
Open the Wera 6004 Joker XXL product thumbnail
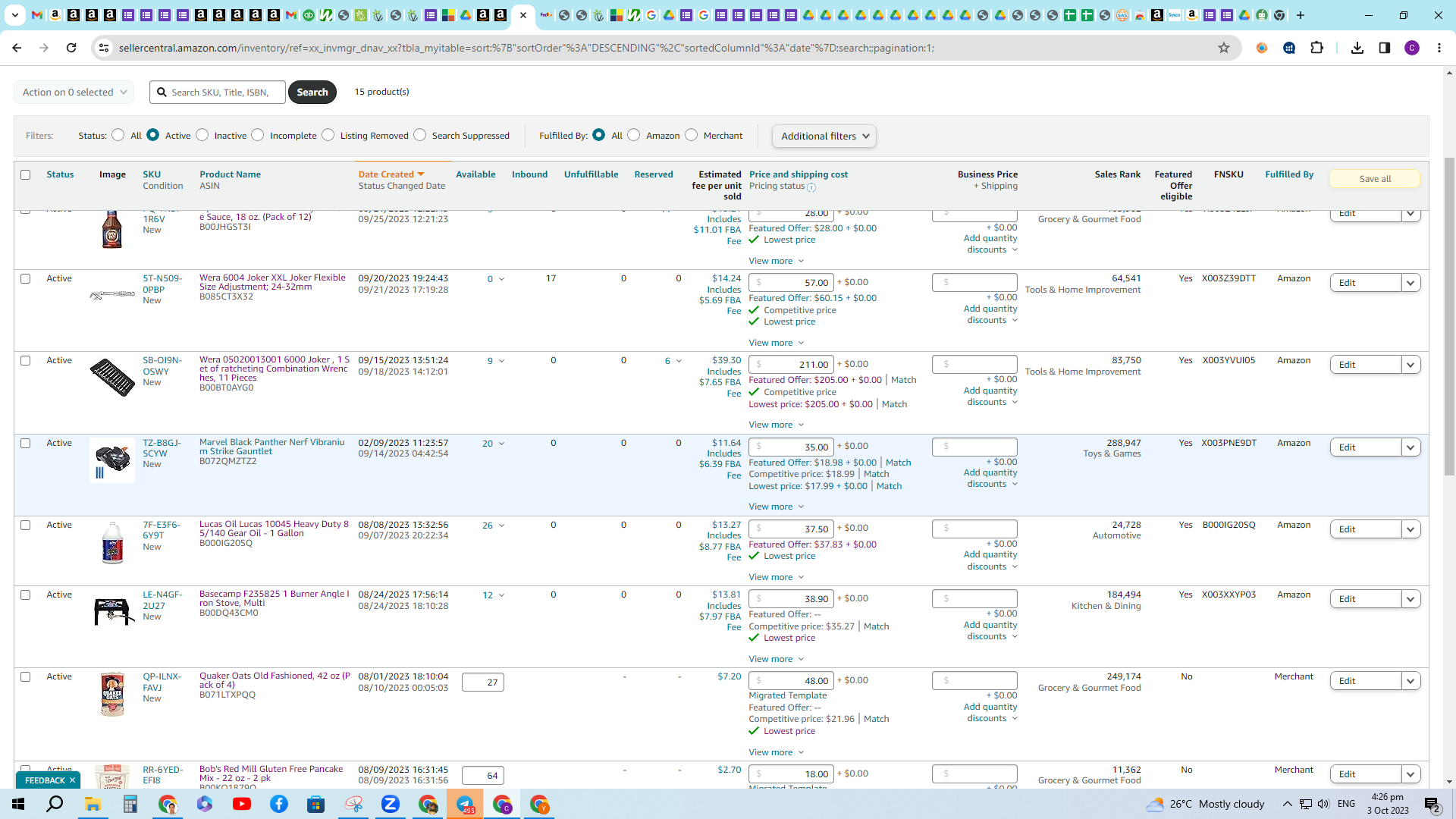112,294
